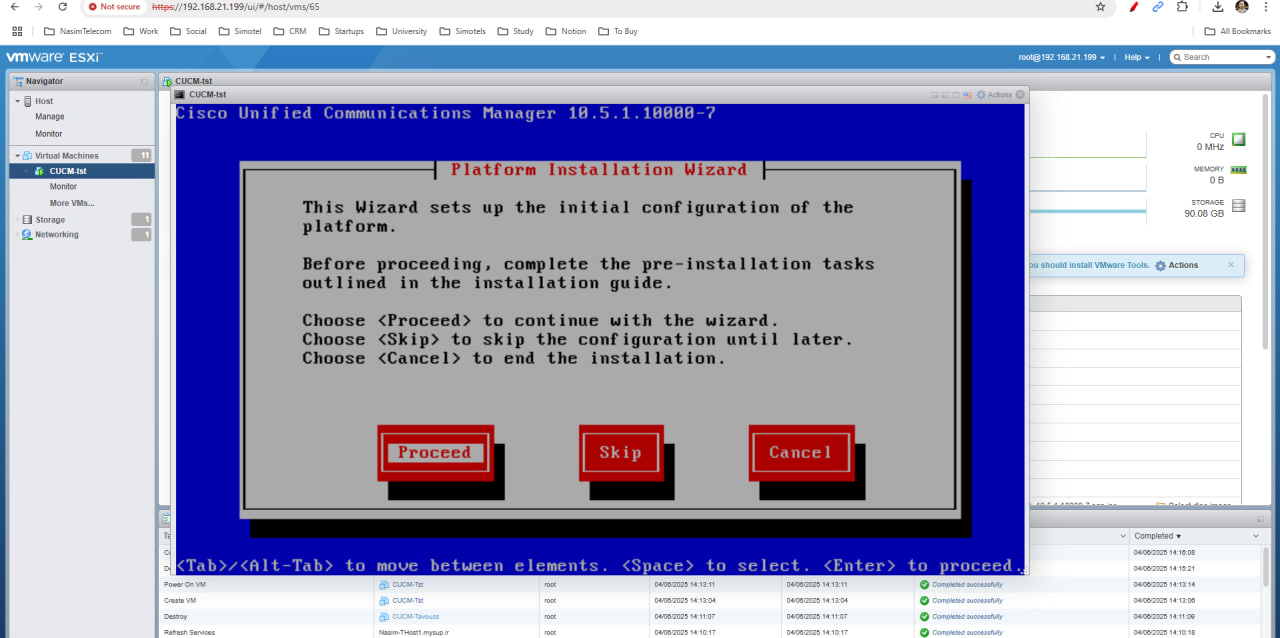This screenshot has height=638, width=1280.
Task: Click the console keyboard layout flag icon
Action: [968, 95]
